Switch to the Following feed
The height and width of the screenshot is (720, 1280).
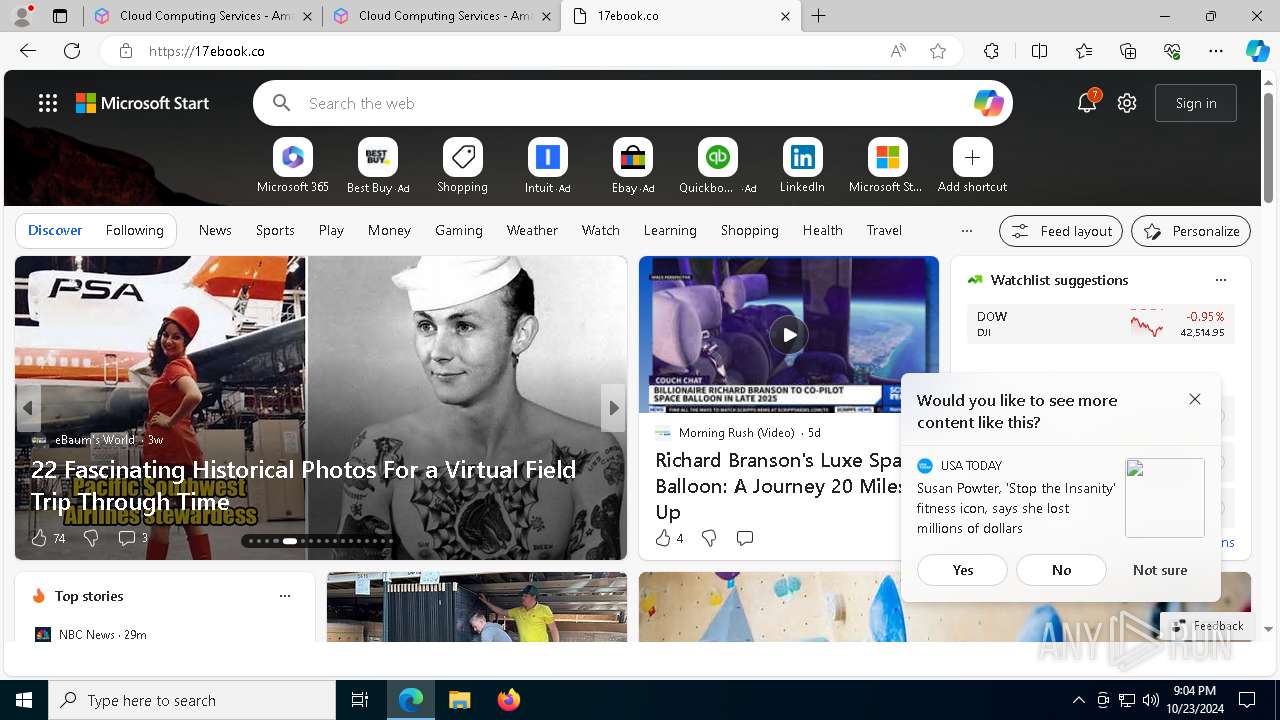pyautogui.click(x=134, y=230)
